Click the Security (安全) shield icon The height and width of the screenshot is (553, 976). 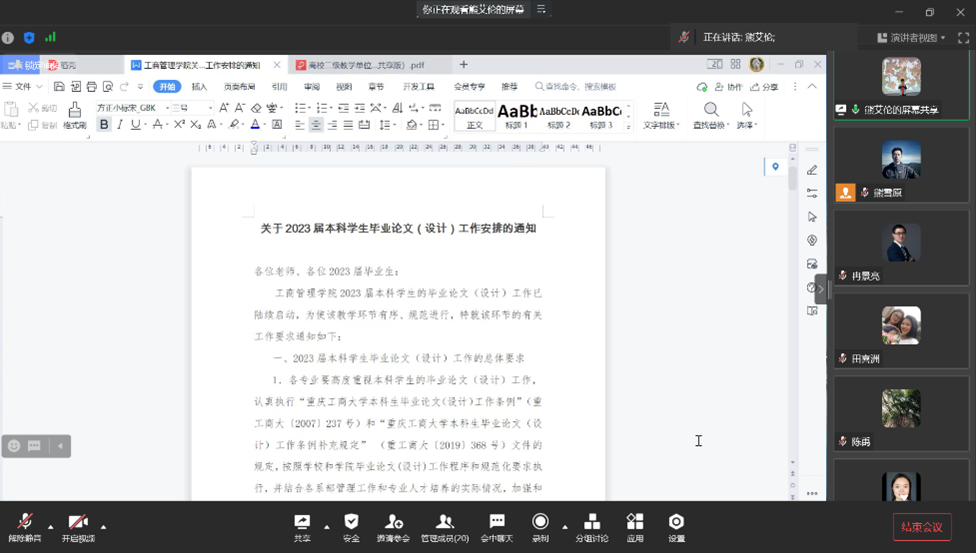(x=351, y=525)
